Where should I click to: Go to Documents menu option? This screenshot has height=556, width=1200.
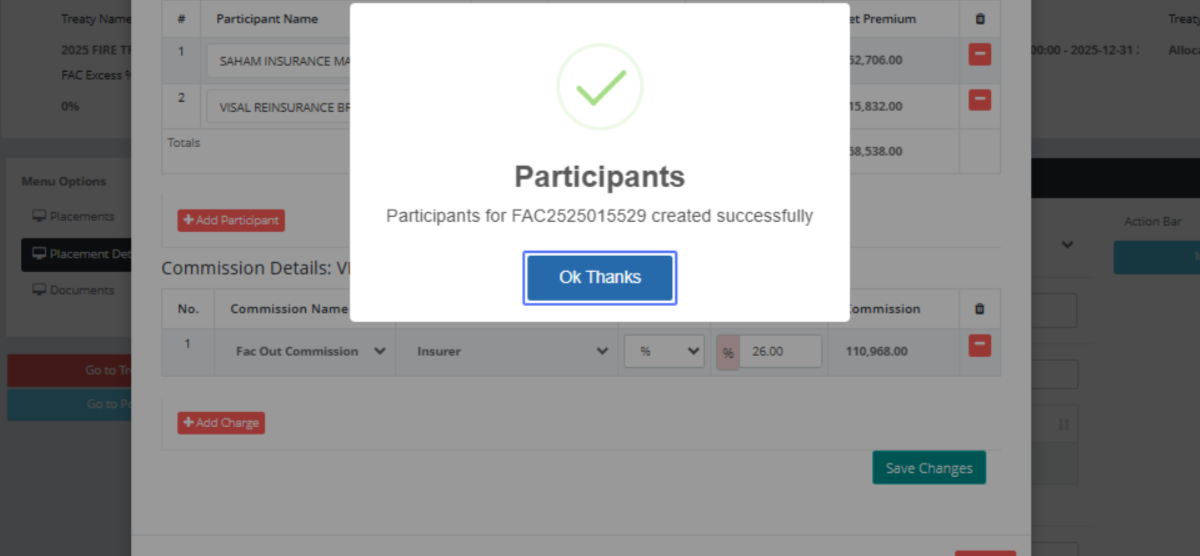coord(82,290)
